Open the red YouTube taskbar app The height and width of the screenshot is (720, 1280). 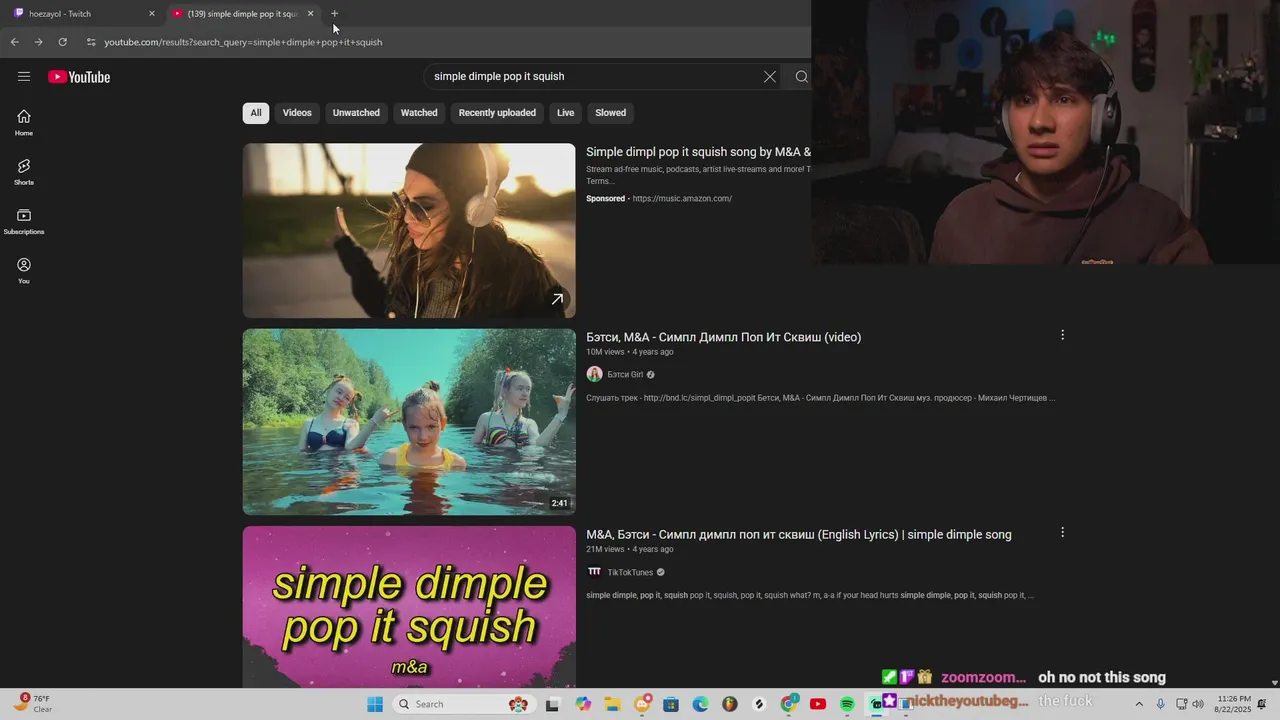pos(818,704)
